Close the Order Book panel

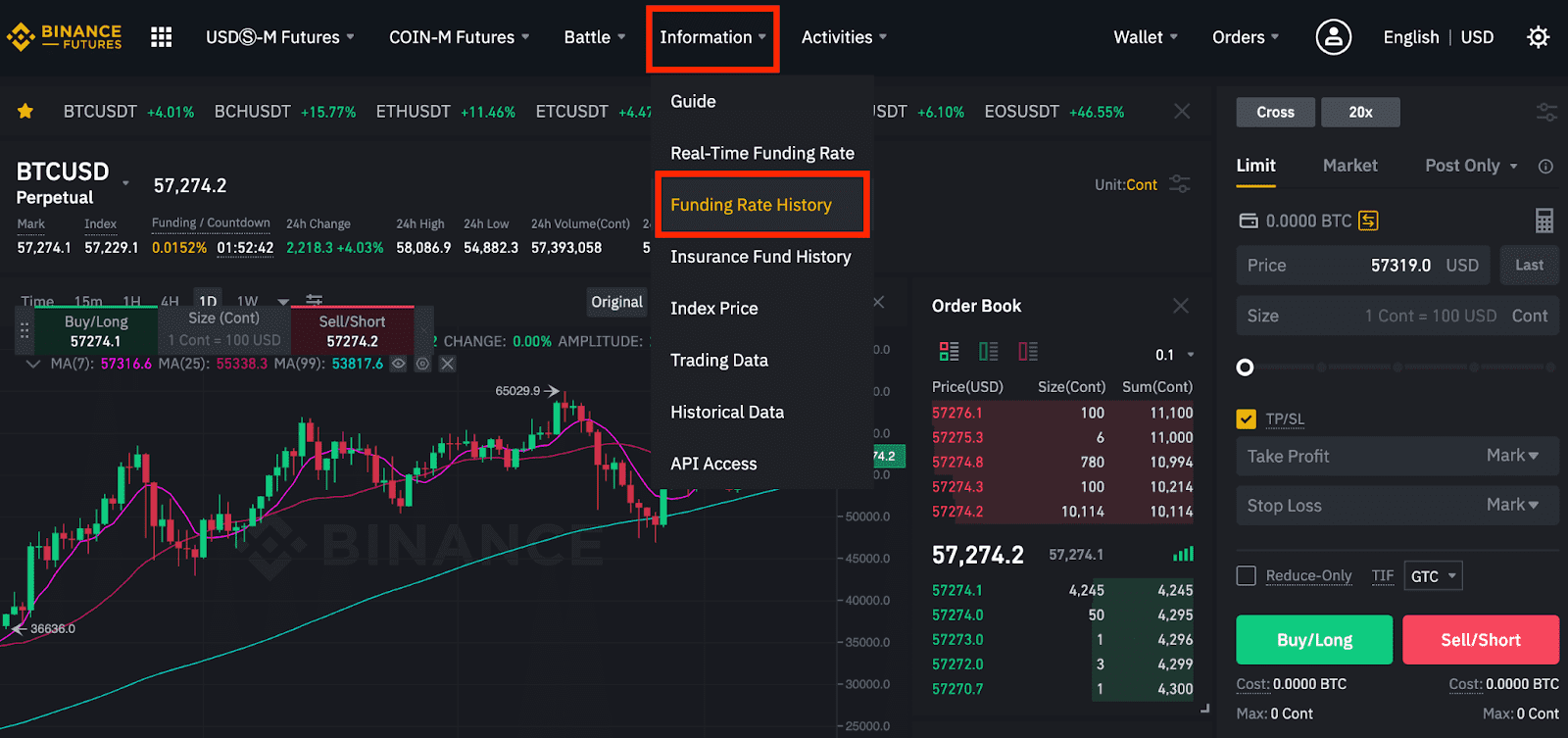(x=1181, y=306)
